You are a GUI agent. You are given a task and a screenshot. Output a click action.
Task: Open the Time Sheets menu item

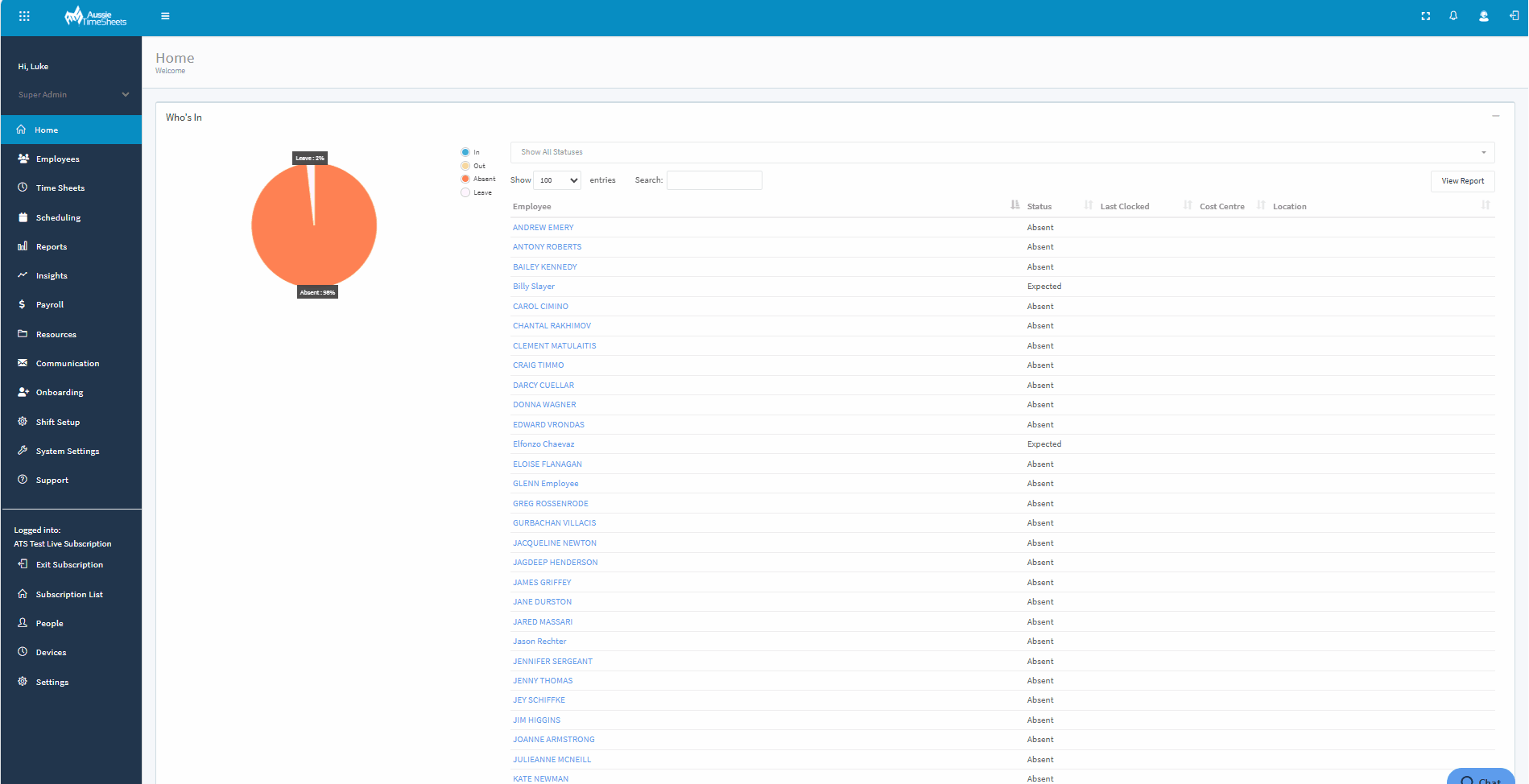point(60,188)
